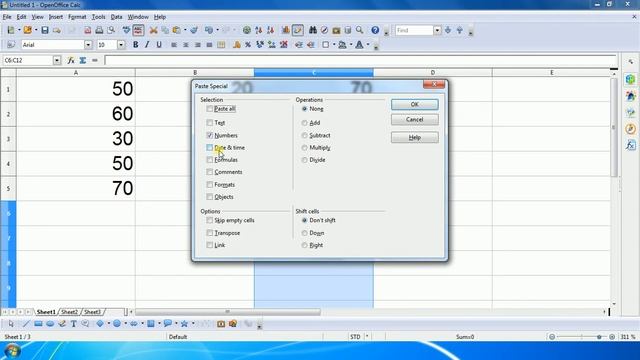This screenshot has height=360, width=640.
Task: Select the Line drawing tool
Action: 26,324
